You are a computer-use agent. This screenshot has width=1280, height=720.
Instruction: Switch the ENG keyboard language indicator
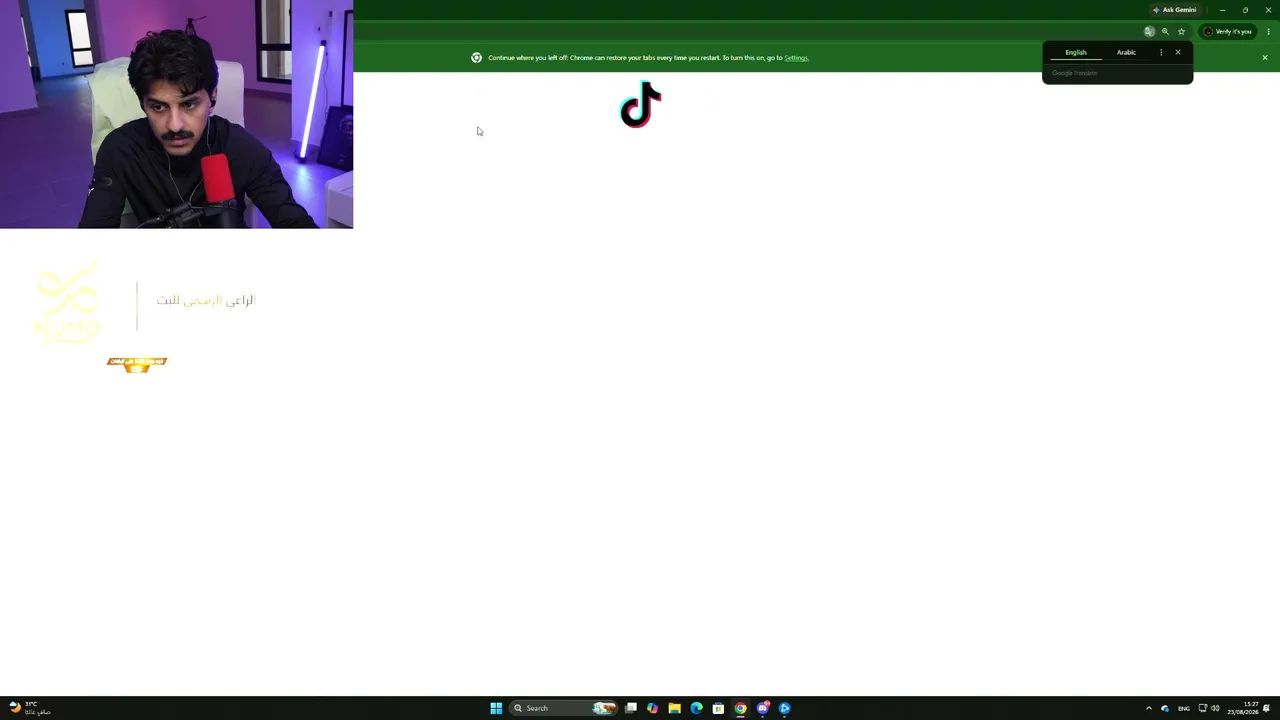1184,708
